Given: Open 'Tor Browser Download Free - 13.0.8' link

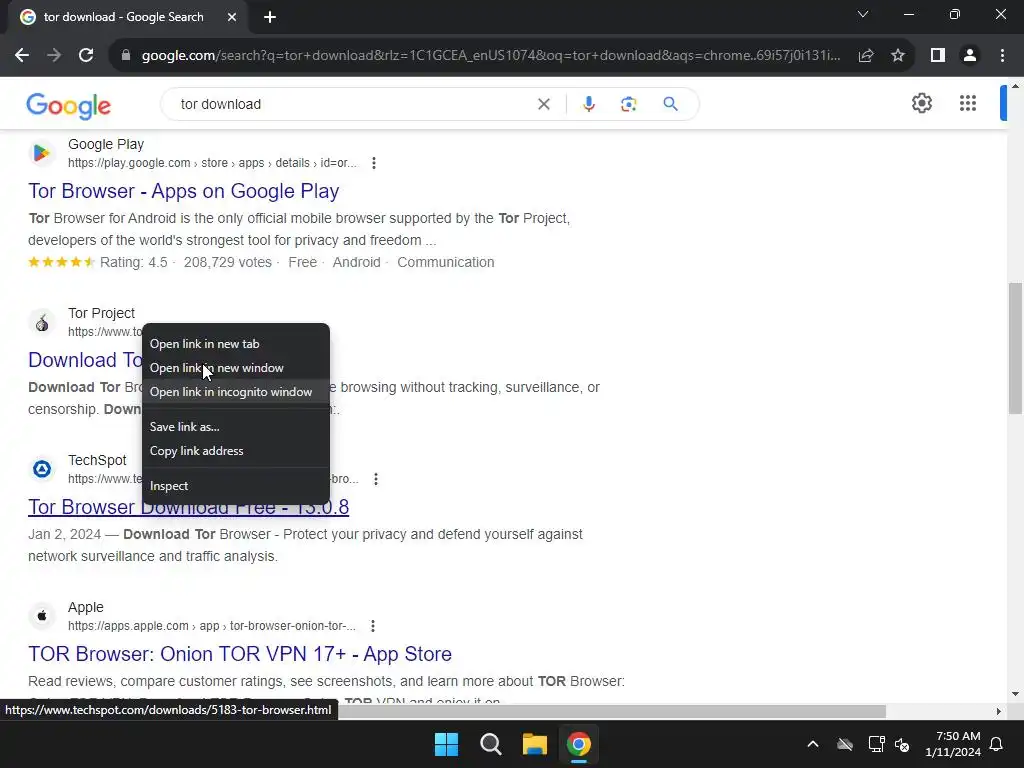Looking at the screenshot, I should [x=188, y=507].
